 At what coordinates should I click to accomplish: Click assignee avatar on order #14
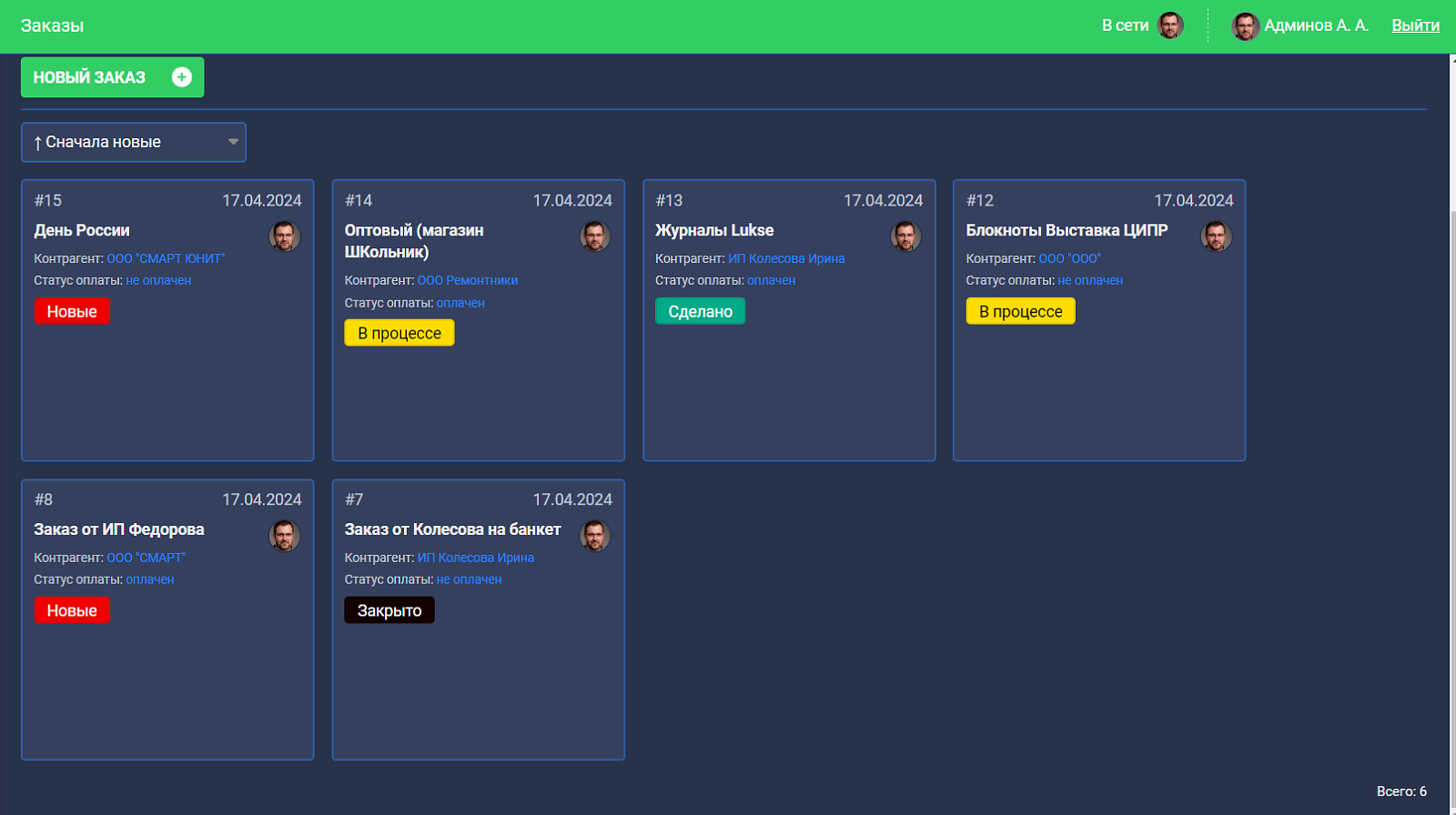[595, 236]
